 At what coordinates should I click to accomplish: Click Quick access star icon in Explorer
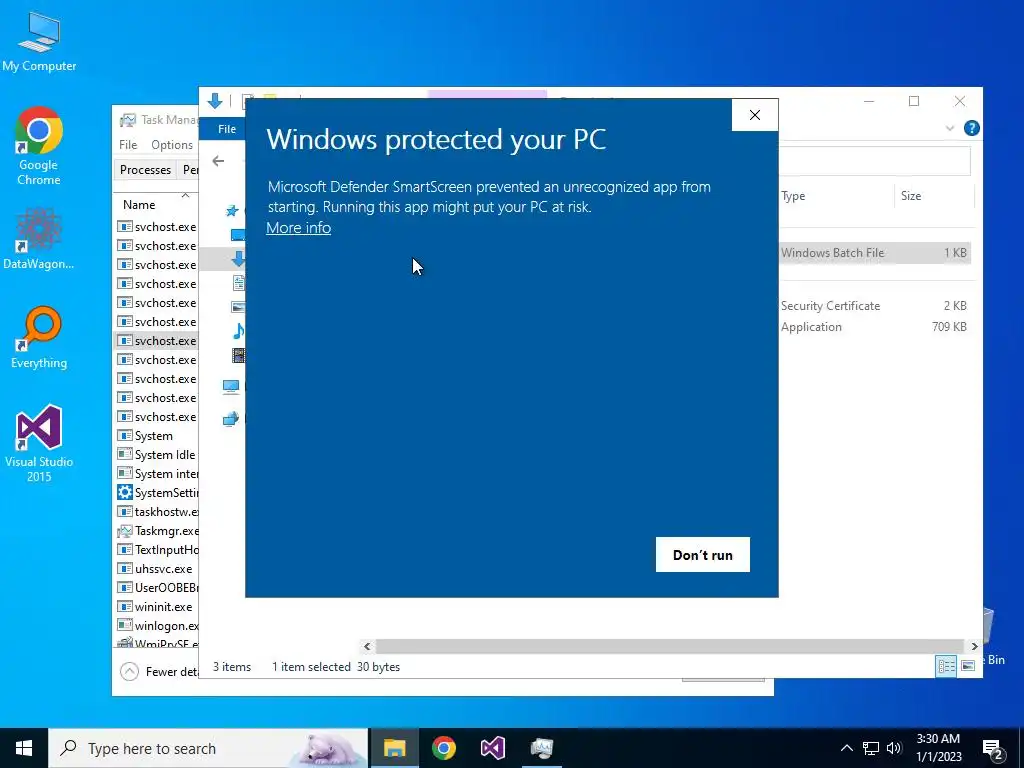(232, 210)
